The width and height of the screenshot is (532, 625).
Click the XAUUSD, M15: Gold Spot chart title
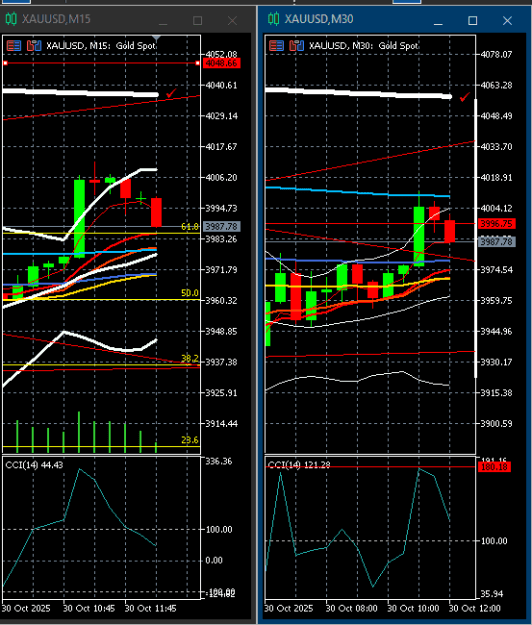click(101, 46)
